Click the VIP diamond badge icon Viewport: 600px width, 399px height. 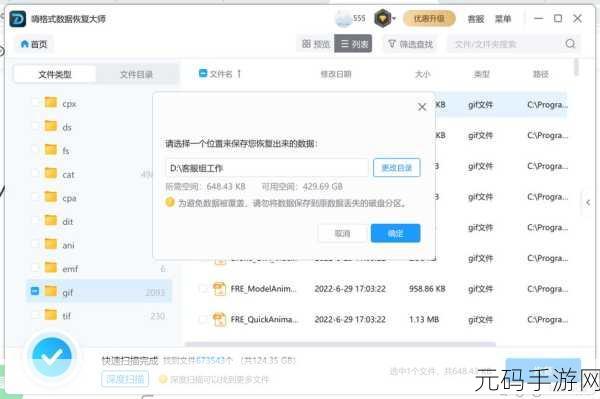[x=382, y=18]
